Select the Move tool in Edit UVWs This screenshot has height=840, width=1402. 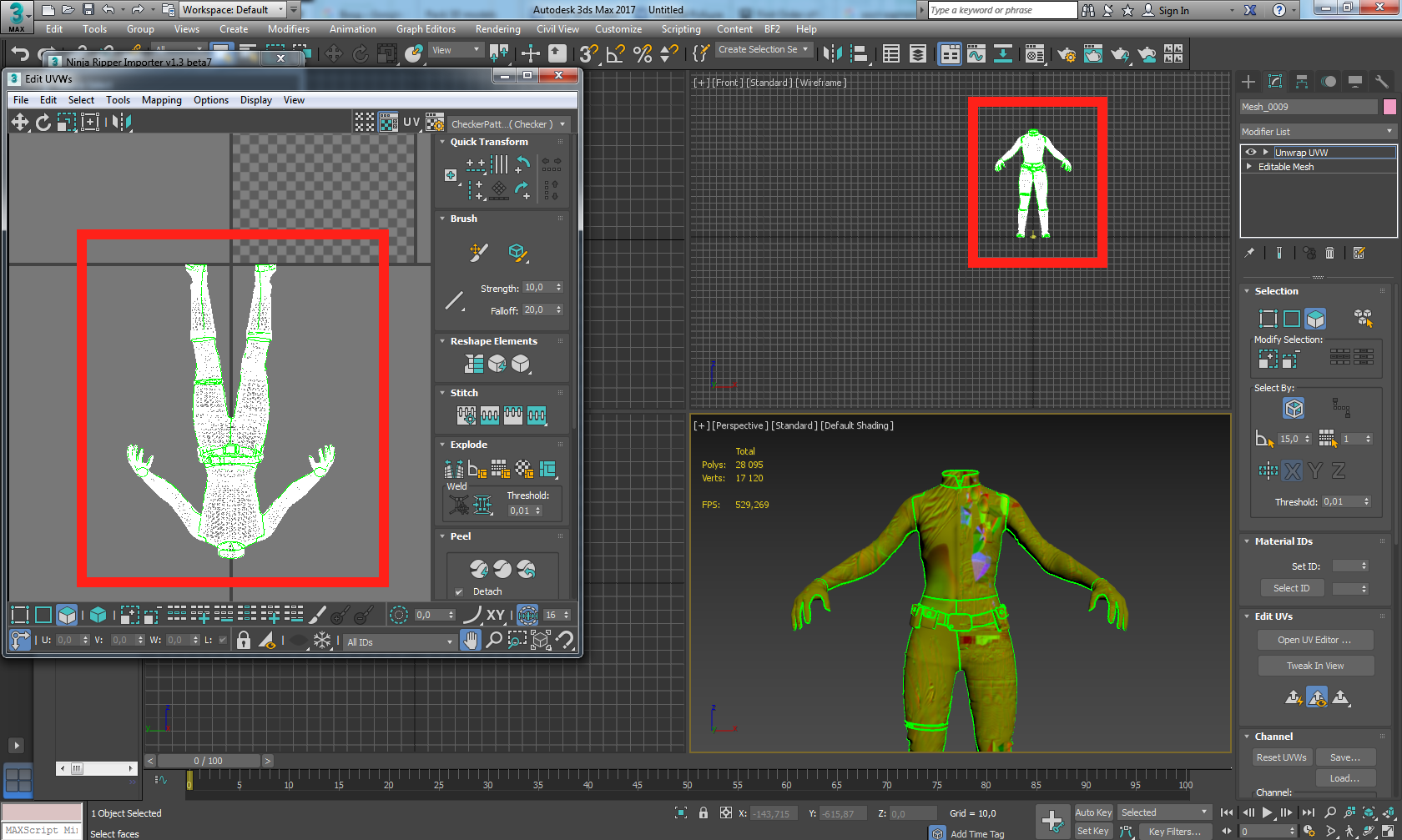(19, 123)
